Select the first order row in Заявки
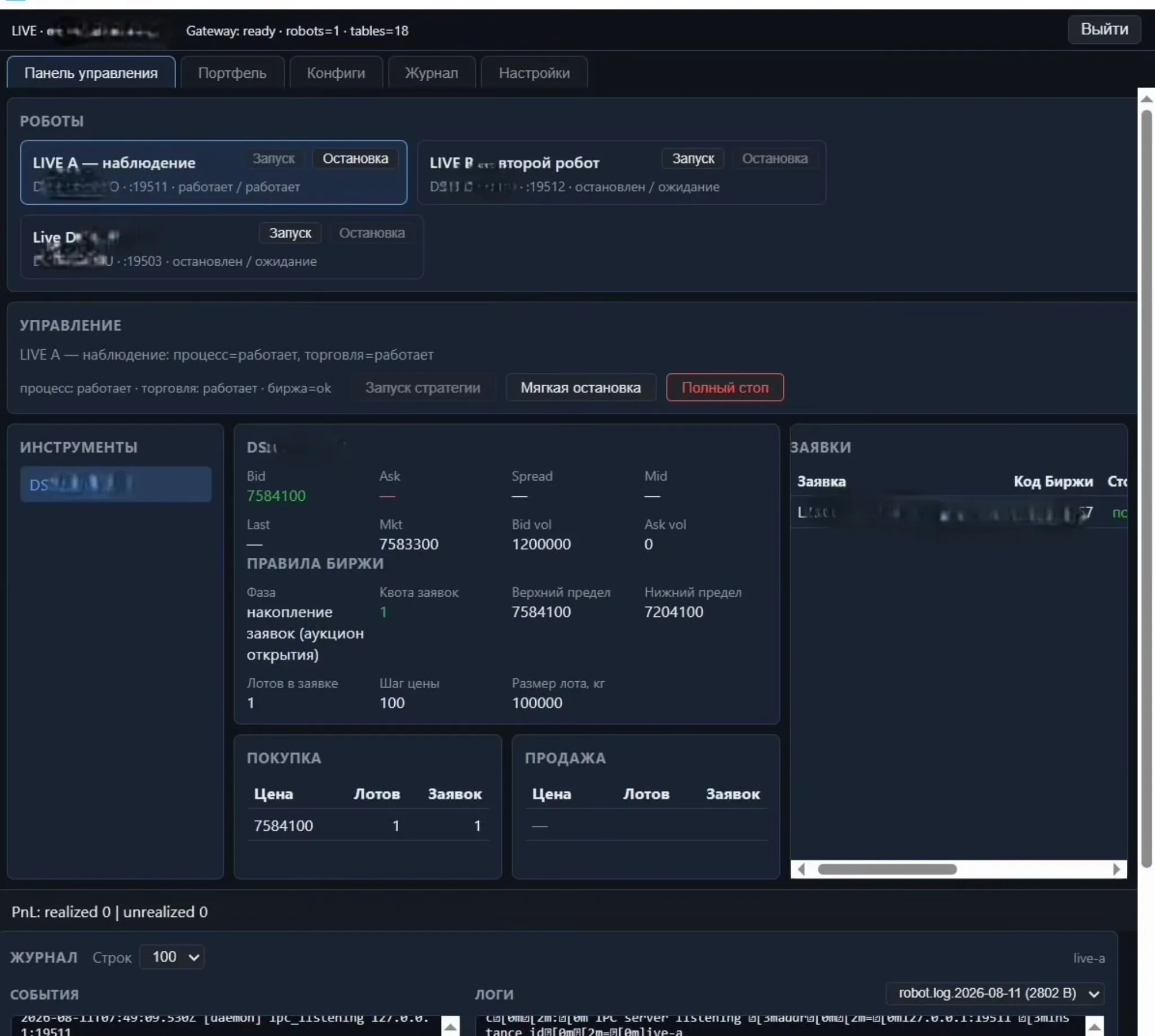 pos(959,513)
